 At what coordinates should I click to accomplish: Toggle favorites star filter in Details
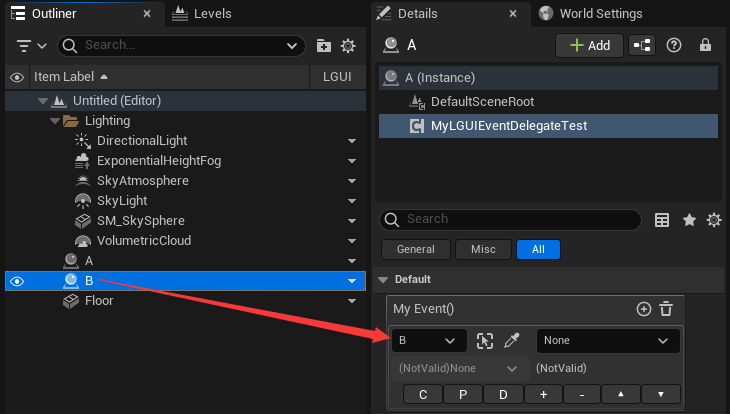[x=688, y=220]
